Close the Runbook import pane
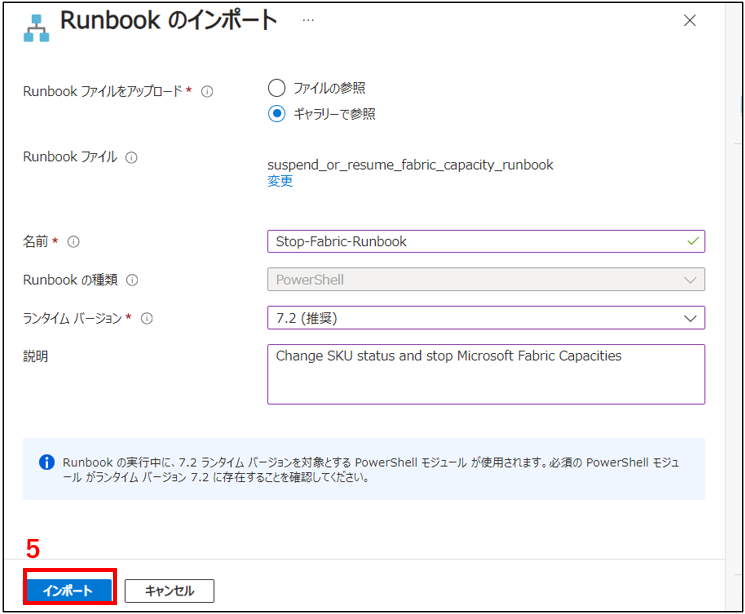The width and height of the screenshot is (745, 614). tap(689, 20)
